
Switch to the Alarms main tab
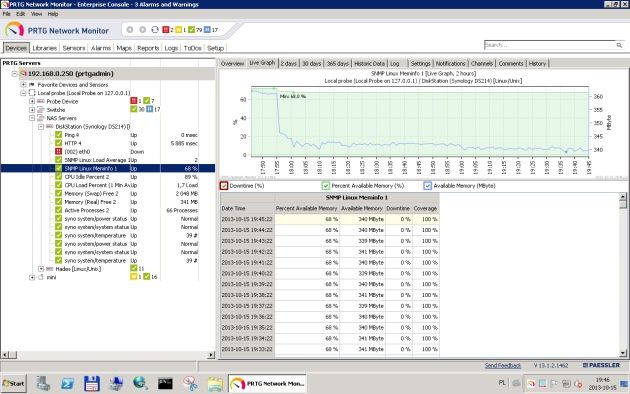(101, 48)
